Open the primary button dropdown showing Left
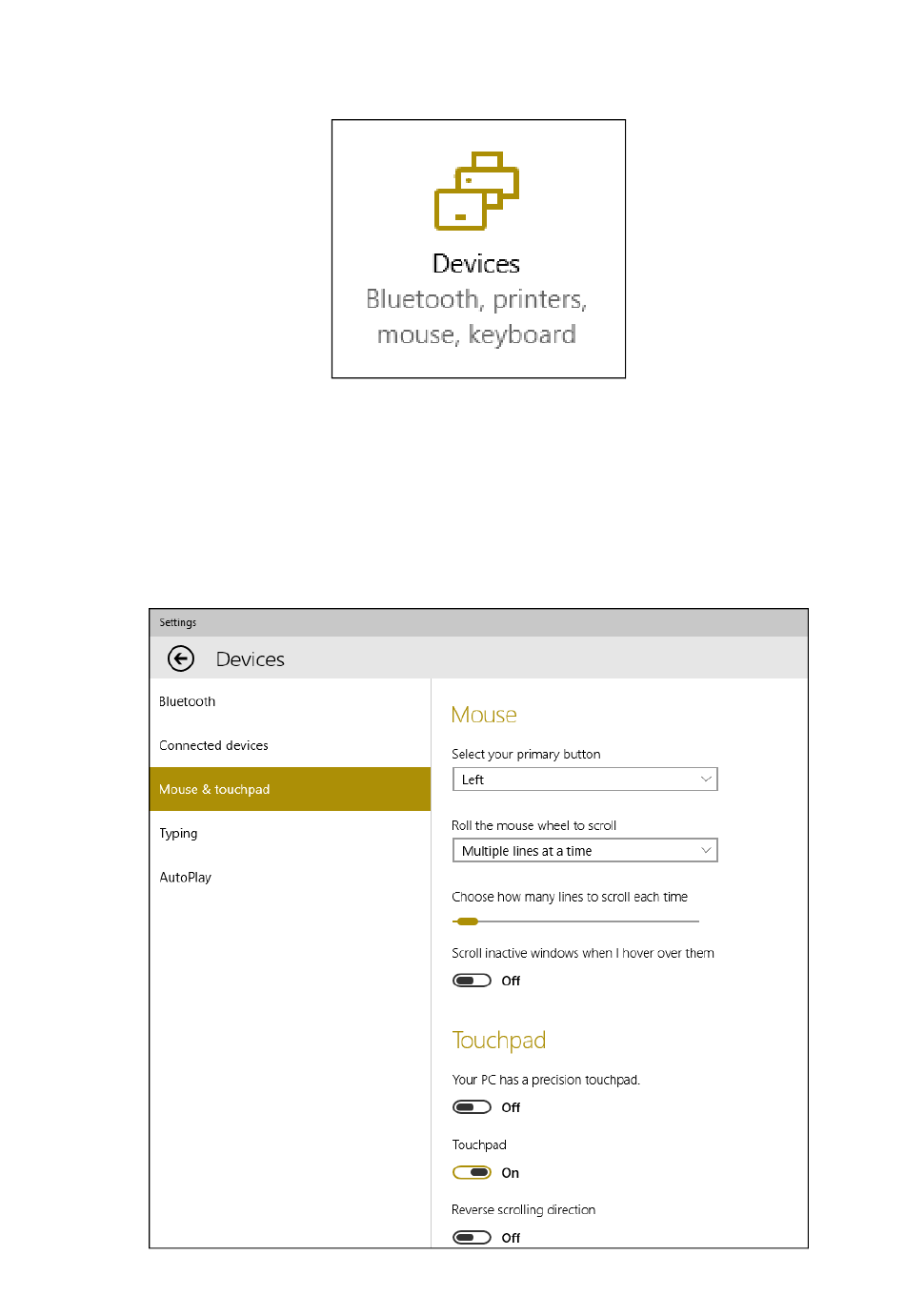Viewport: 905px width, 1316px height. [584, 779]
